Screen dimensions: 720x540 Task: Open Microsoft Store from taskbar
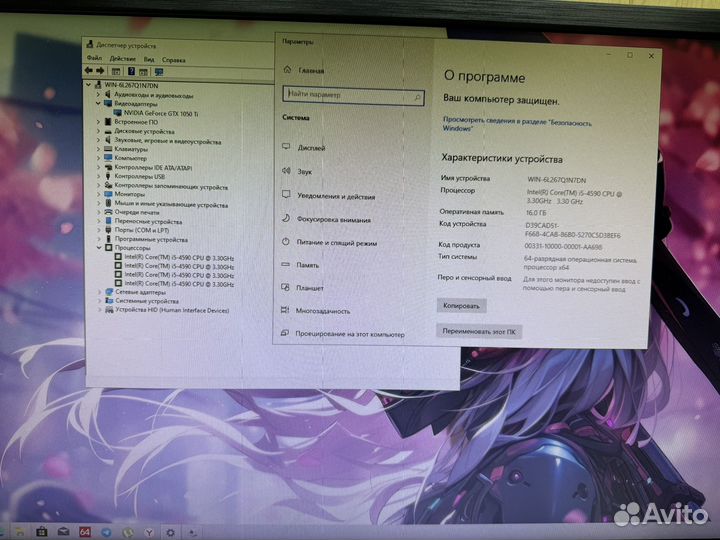(42, 532)
